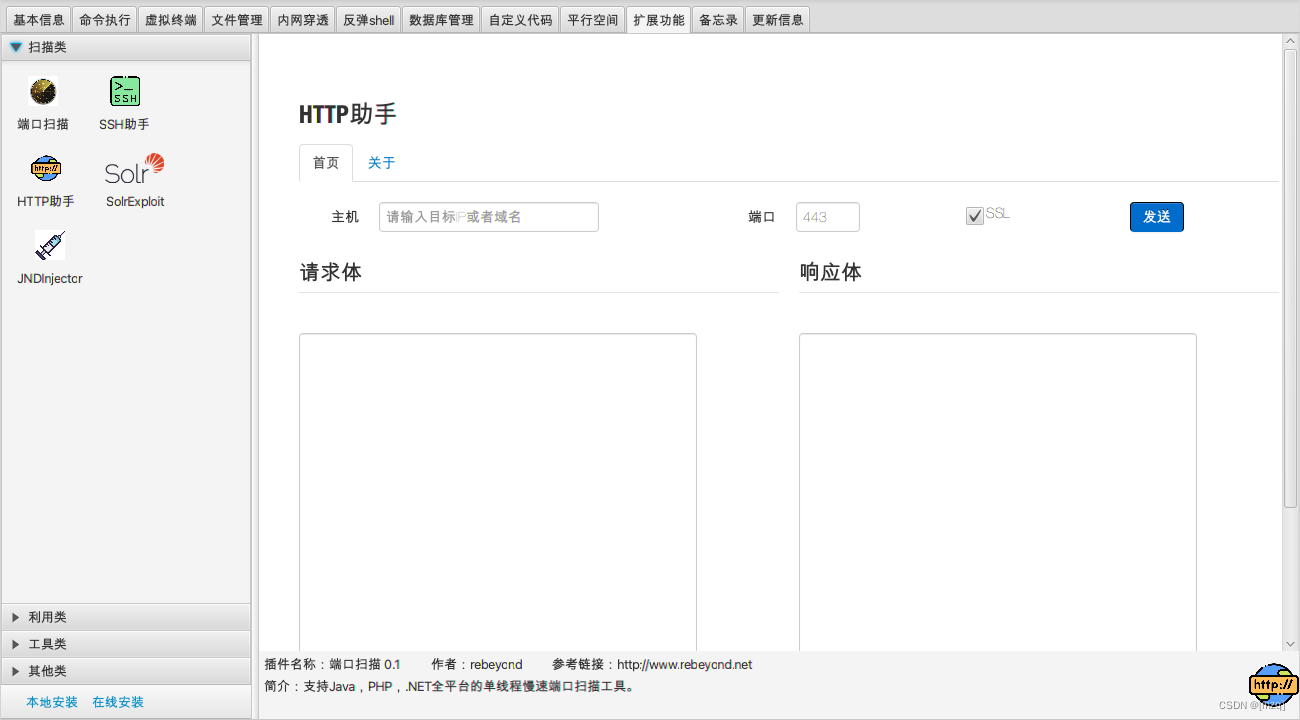Open the 端口扫描 port scan plugin icon

43,92
